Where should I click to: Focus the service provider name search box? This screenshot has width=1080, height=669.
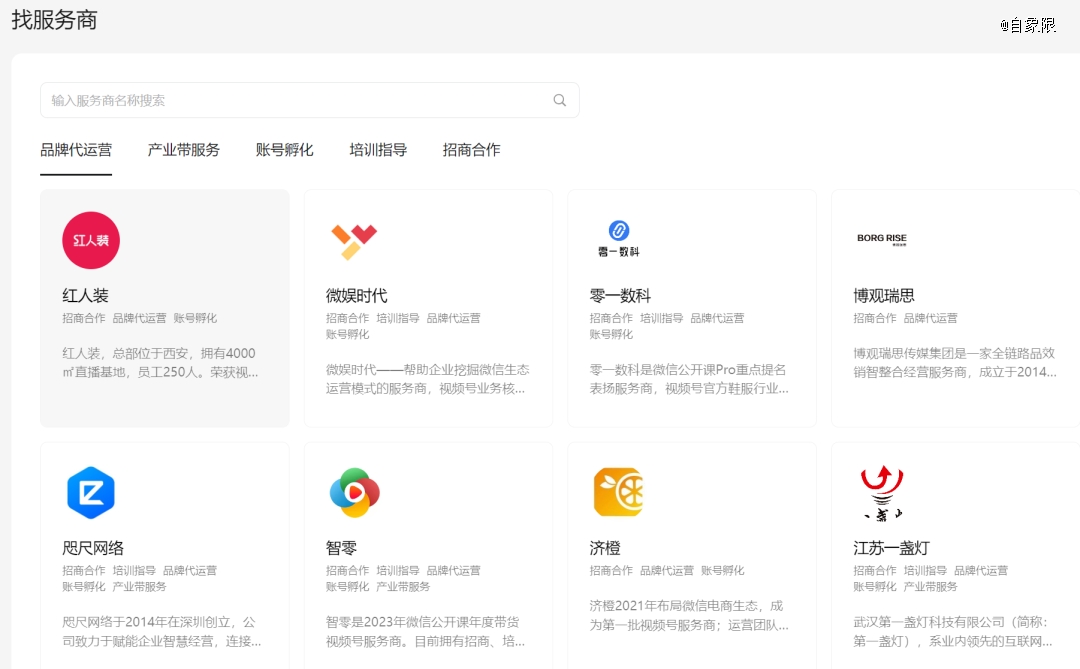pos(309,100)
